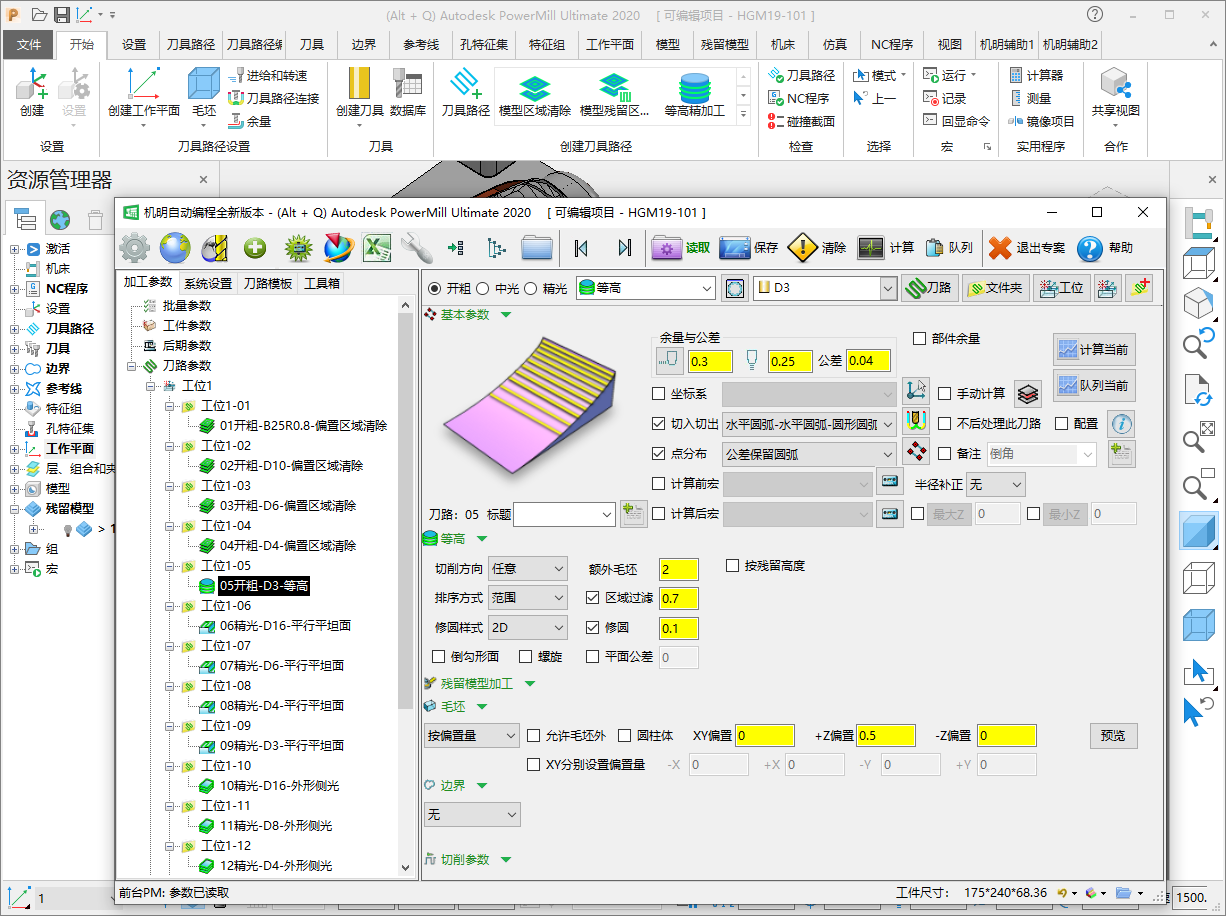Click the 读取 (read) button
Image resolution: width=1226 pixels, height=916 pixels.
click(680, 248)
